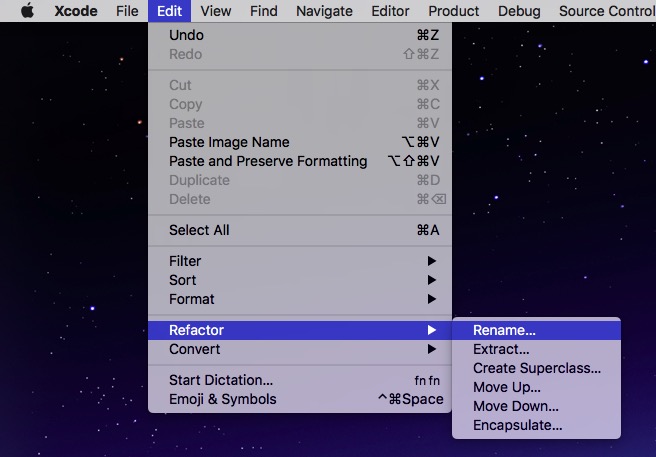Open the Debug menu
Image resolution: width=656 pixels, height=457 pixels.
coord(519,11)
